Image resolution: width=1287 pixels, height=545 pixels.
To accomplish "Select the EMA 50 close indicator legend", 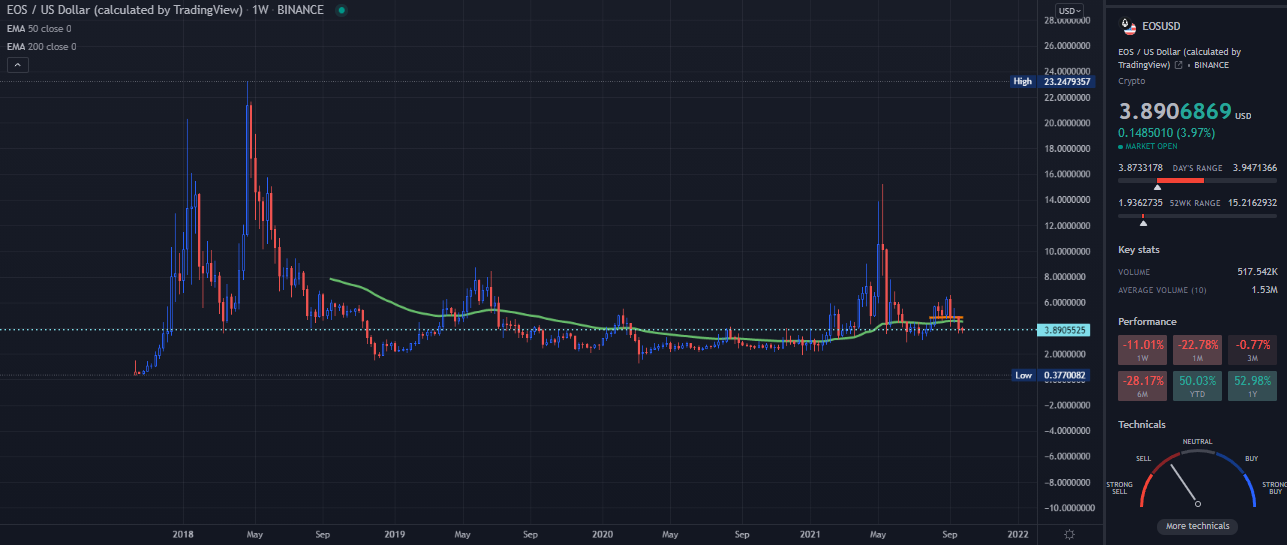I will point(41,30).
